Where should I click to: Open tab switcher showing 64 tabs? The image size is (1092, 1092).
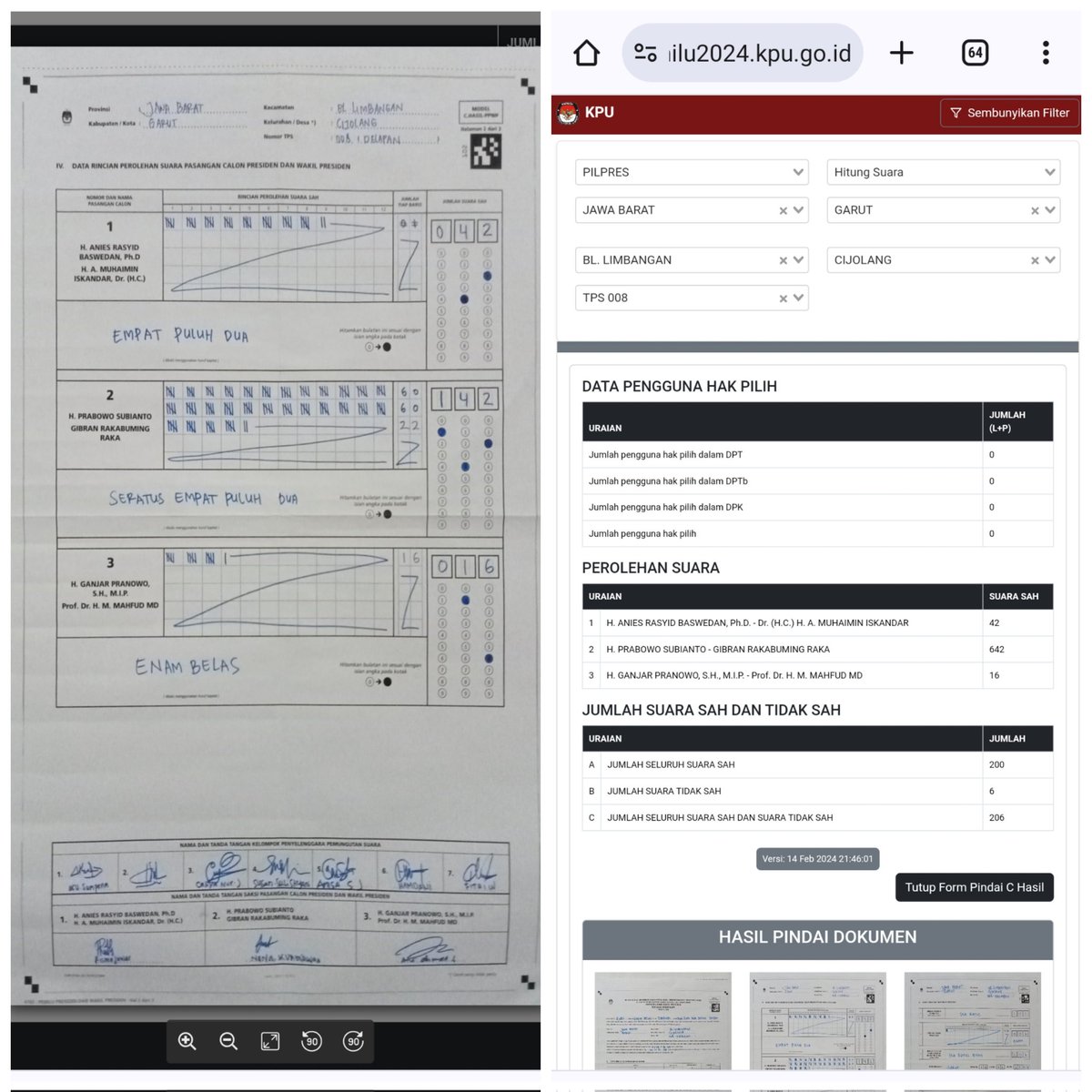click(x=975, y=53)
